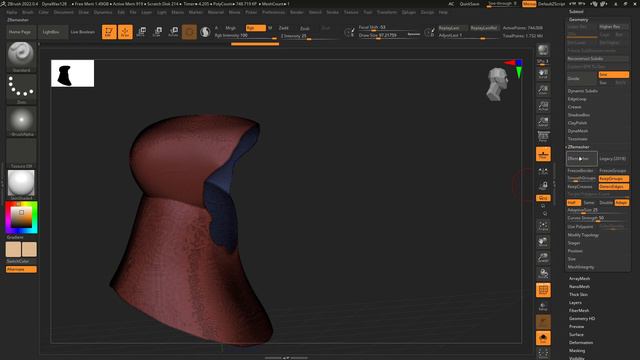Open the Transform menu
640x360 pixels.
[x=386, y=12]
